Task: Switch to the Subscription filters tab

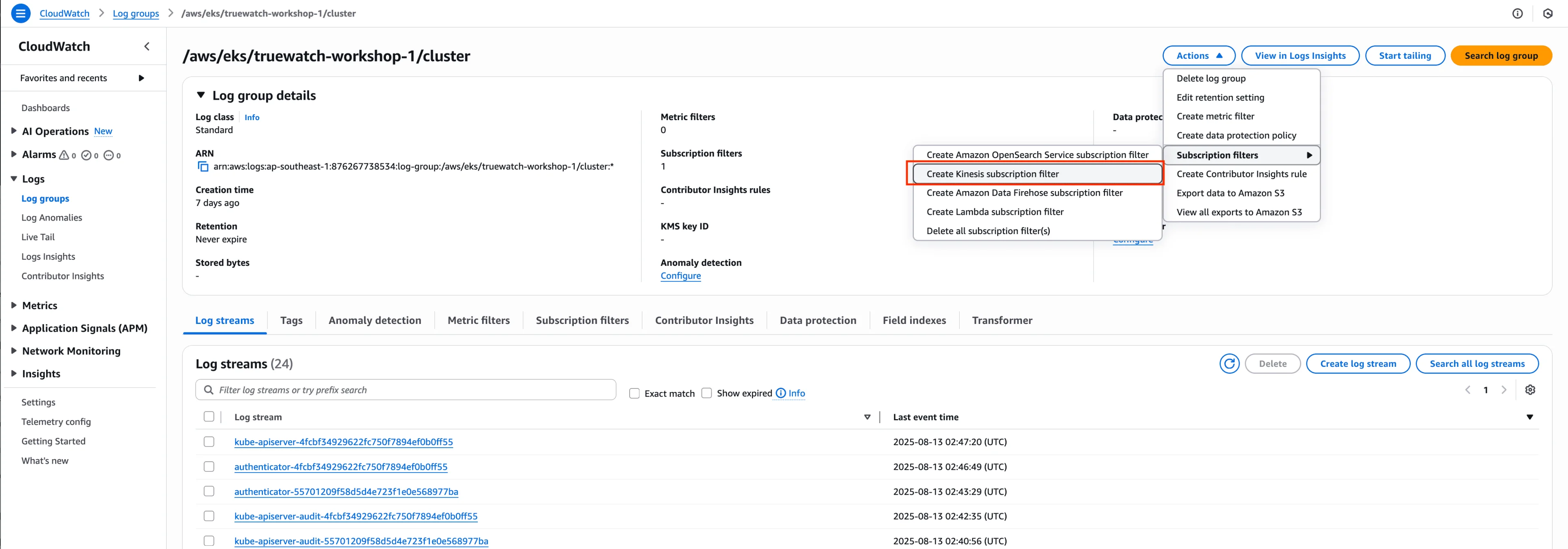Action: (582, 320)
